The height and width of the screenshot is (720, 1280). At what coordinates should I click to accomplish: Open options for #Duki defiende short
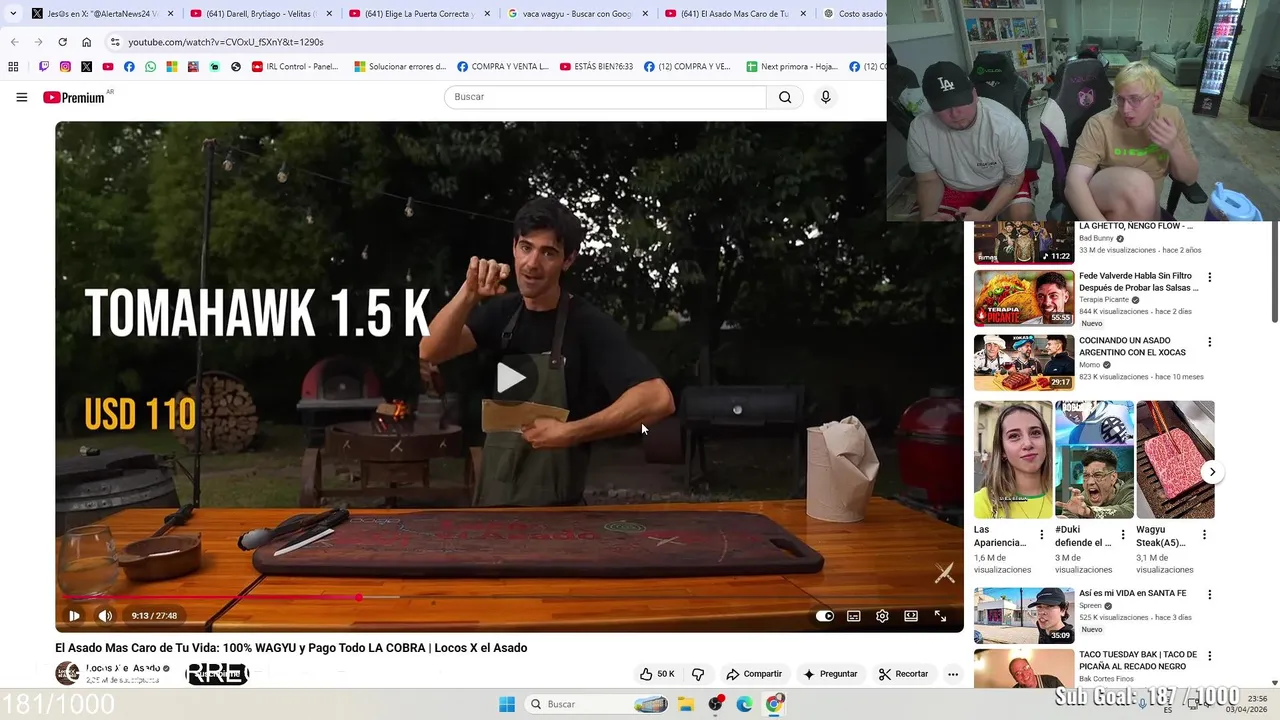1122,535
